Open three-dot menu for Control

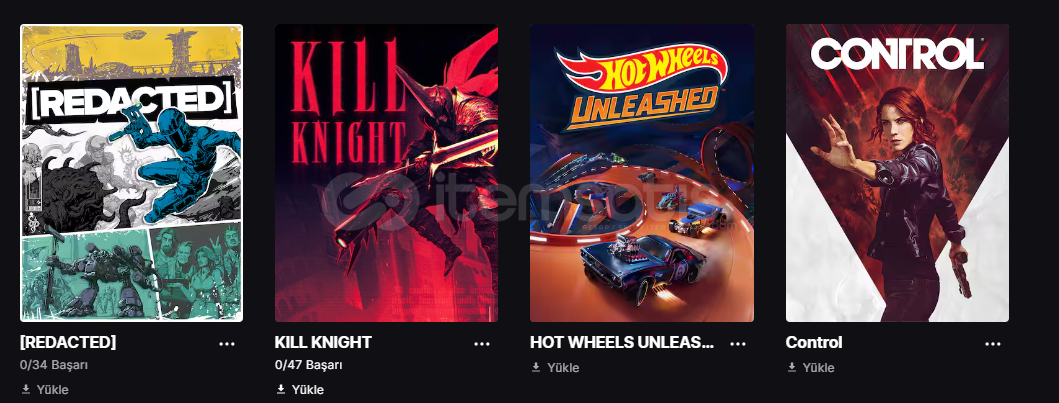(992, 344)
